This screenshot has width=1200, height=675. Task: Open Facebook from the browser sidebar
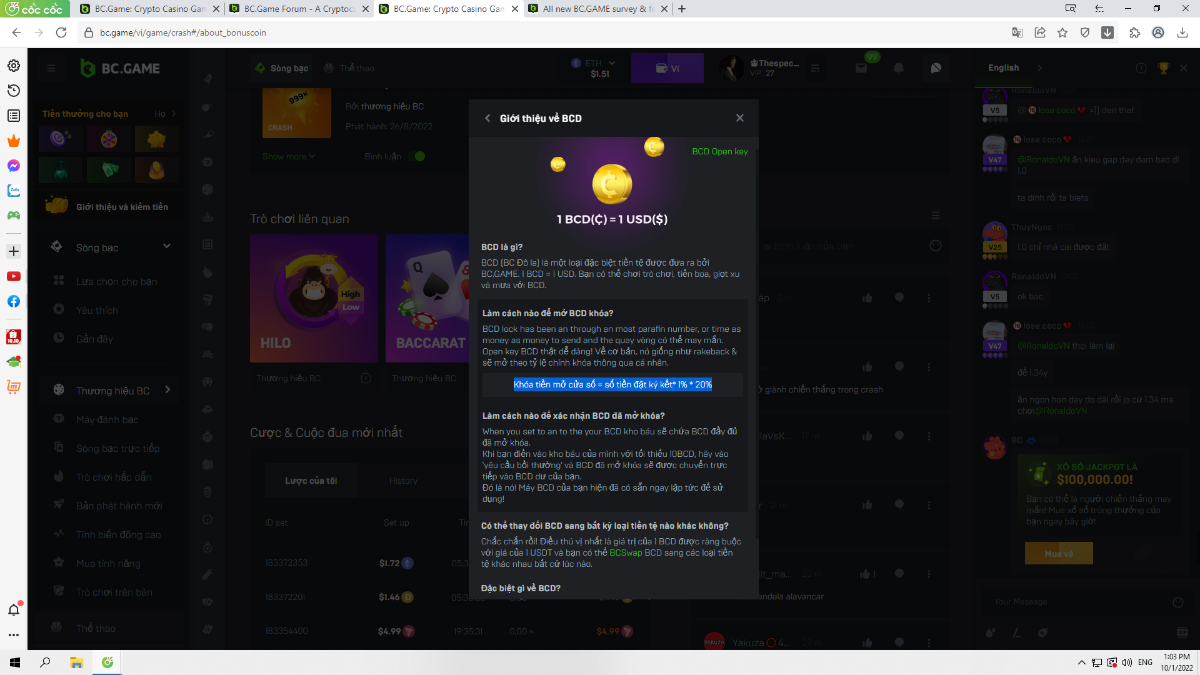14,301
